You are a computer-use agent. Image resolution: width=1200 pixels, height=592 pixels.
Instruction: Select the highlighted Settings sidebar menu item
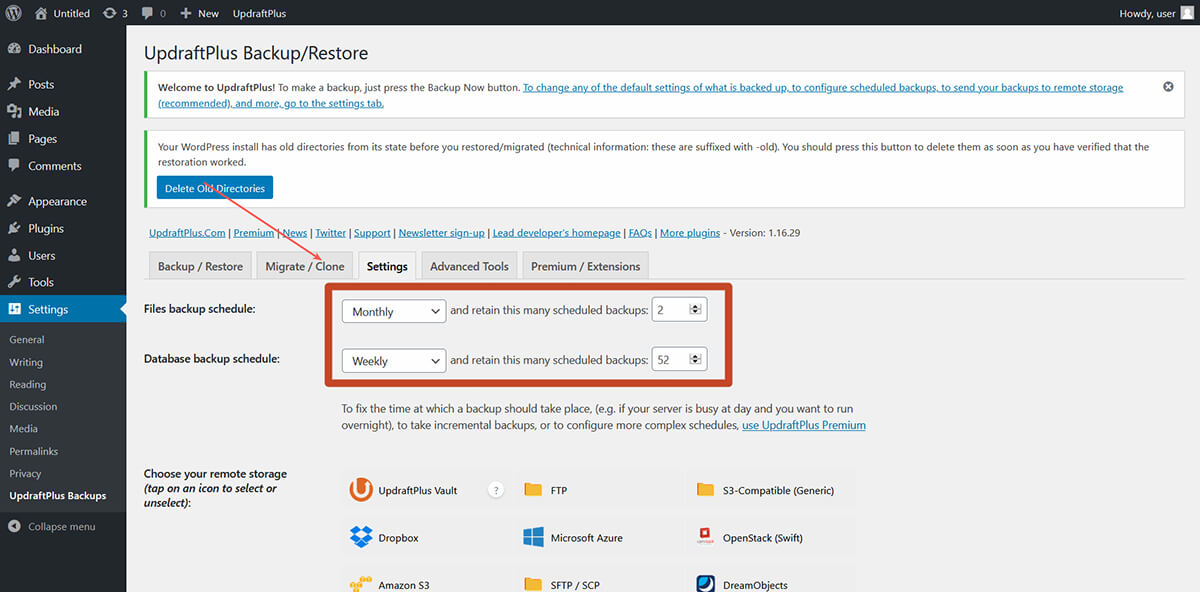(63, 309)
